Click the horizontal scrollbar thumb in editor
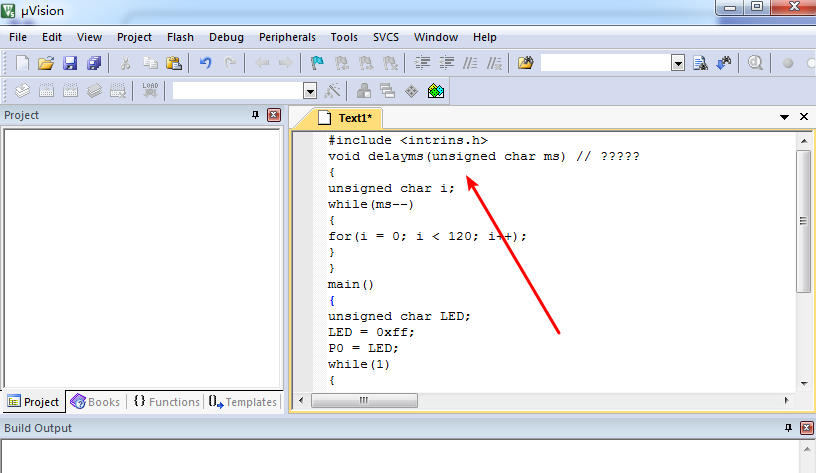 point(364,400)
